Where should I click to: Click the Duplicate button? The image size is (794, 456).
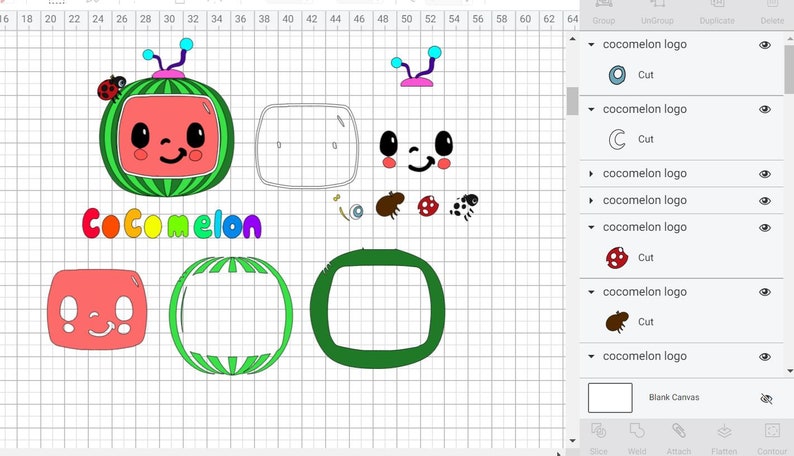pos(717,13)
